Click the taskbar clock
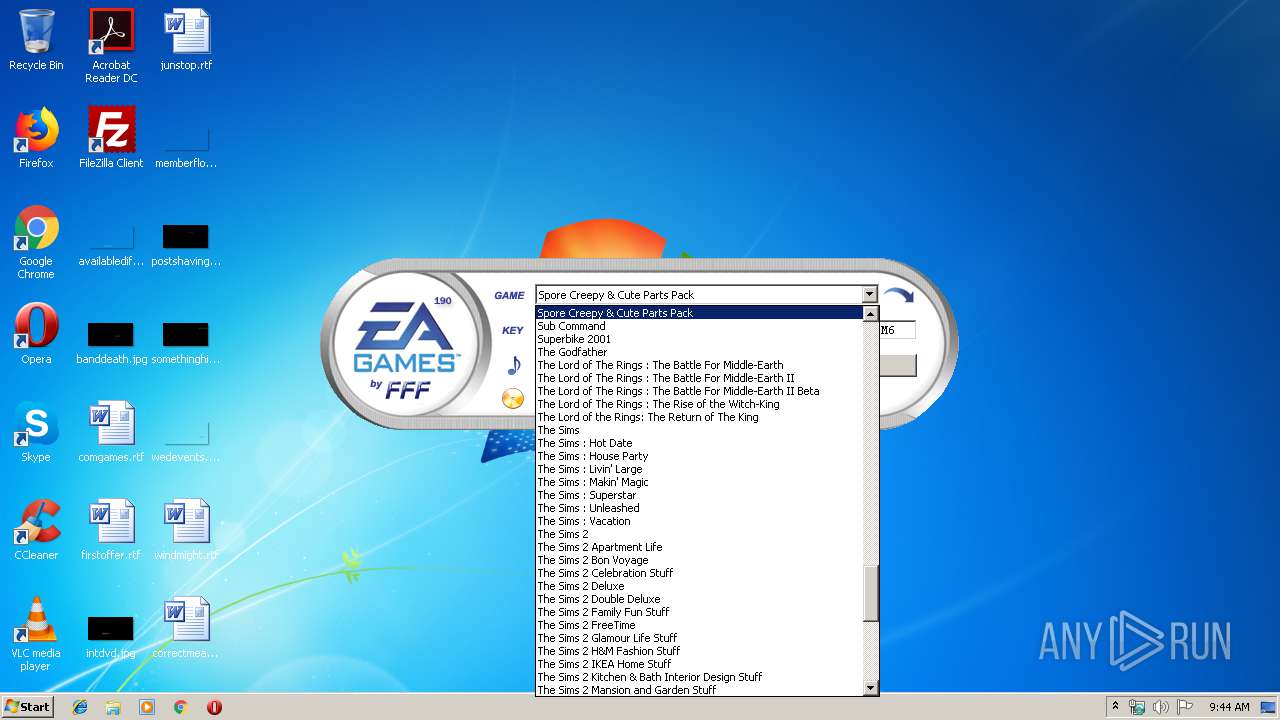Screen dimensions: 1280x720 click(1228, 707)
